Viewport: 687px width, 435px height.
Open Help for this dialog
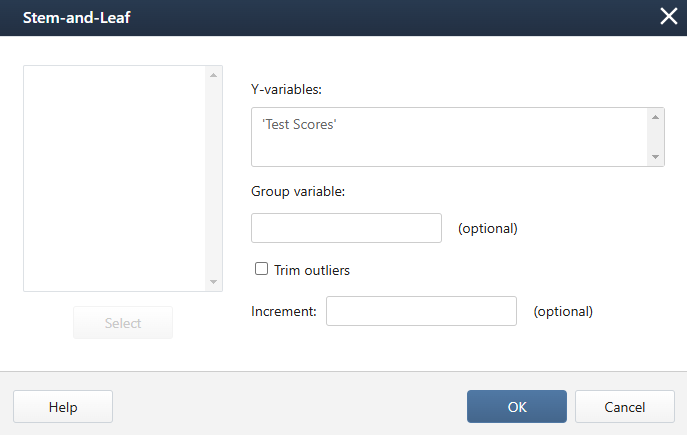pyautogui.click(x=63, y=407)
